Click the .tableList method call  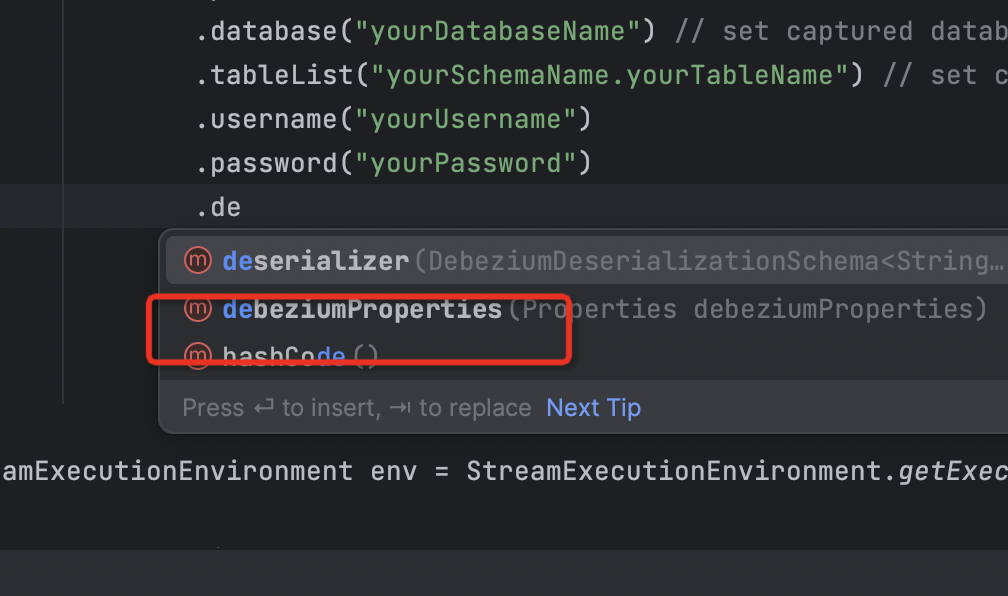pos(276,75)
